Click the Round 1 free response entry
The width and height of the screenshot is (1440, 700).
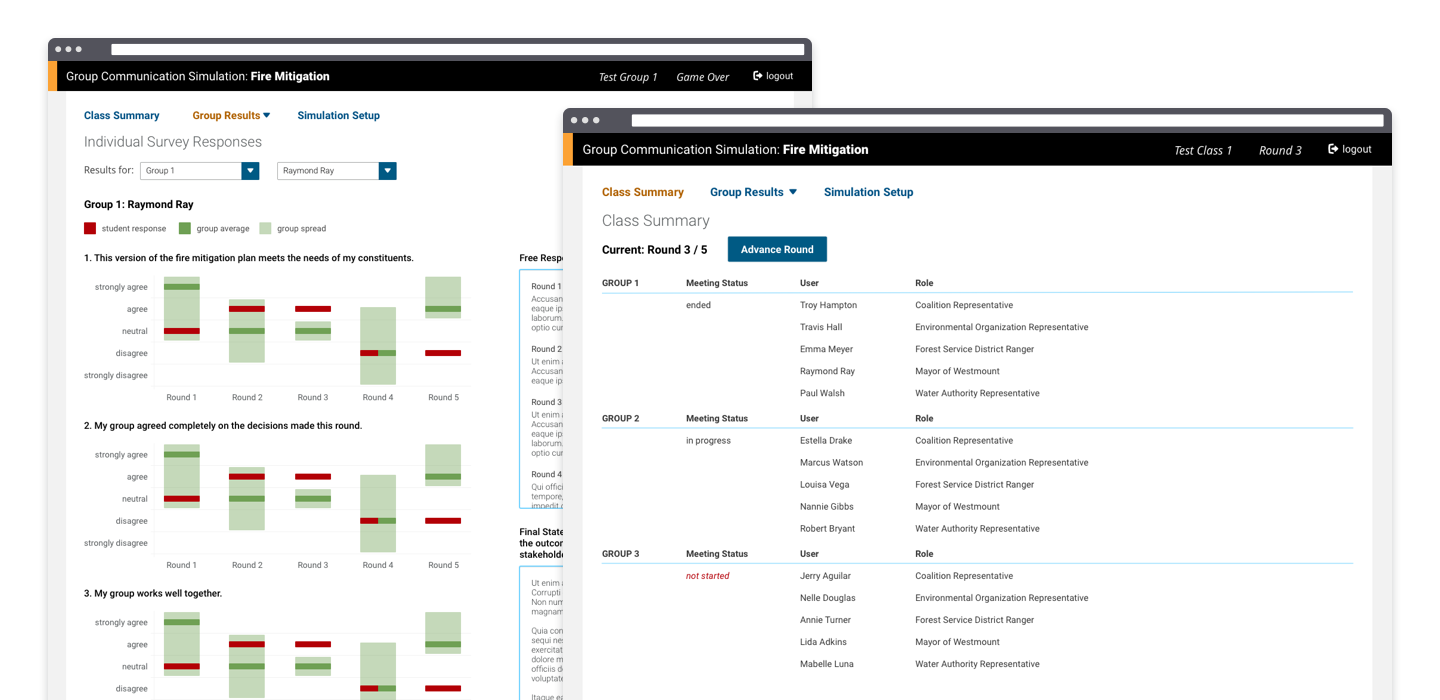tap(546, 287)
